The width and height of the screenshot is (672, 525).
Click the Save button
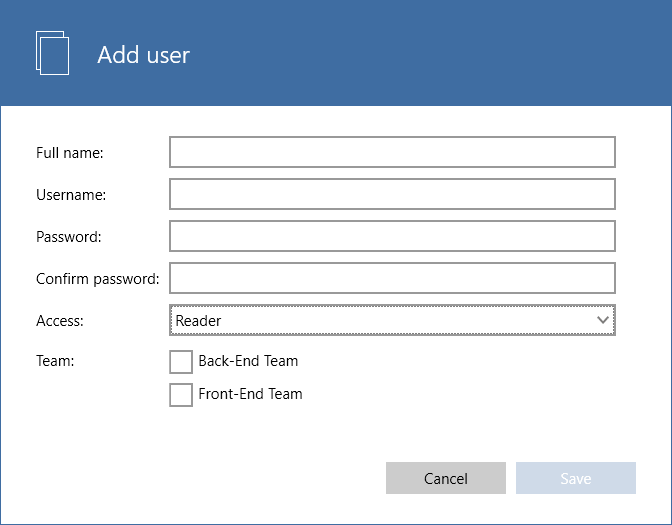(576, 478)
